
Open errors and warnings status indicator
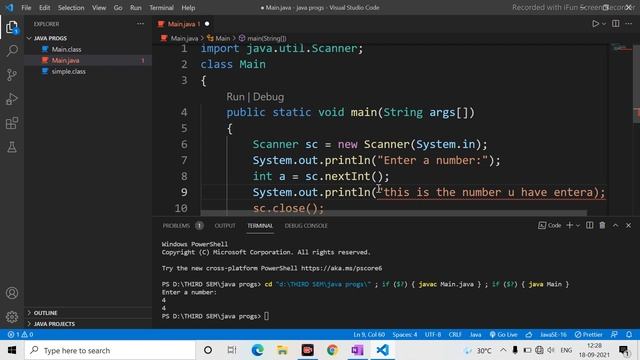click(20, 335)
